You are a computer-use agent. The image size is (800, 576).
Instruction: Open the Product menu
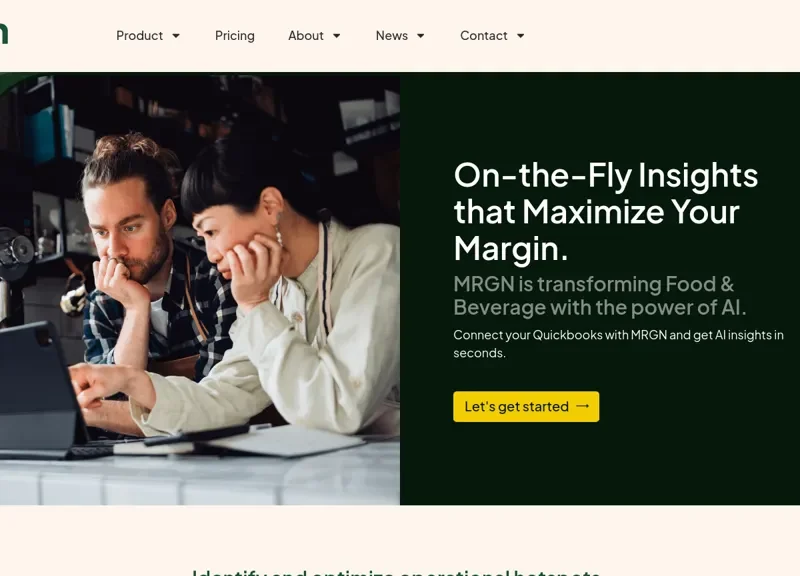139,36
